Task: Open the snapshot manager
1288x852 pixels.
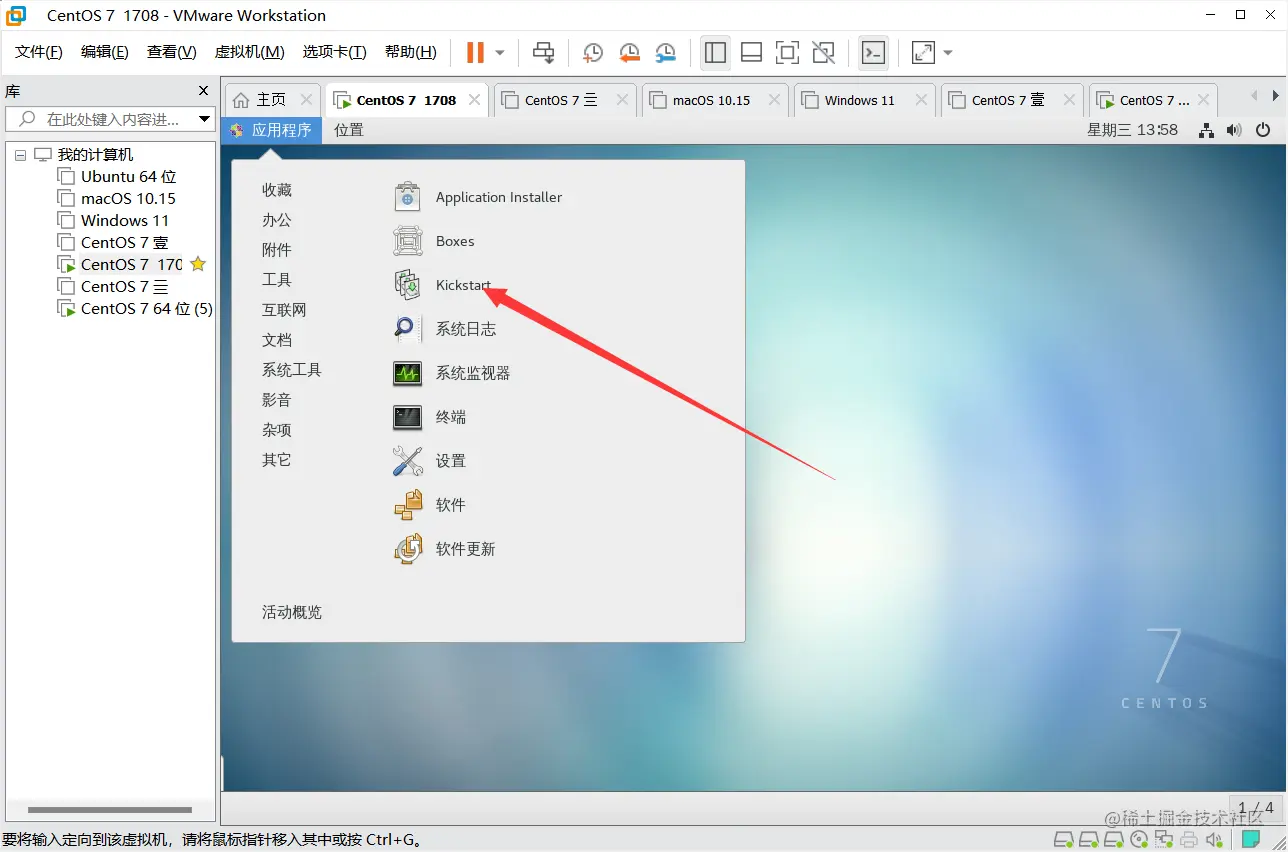Action: coord(665,52)
